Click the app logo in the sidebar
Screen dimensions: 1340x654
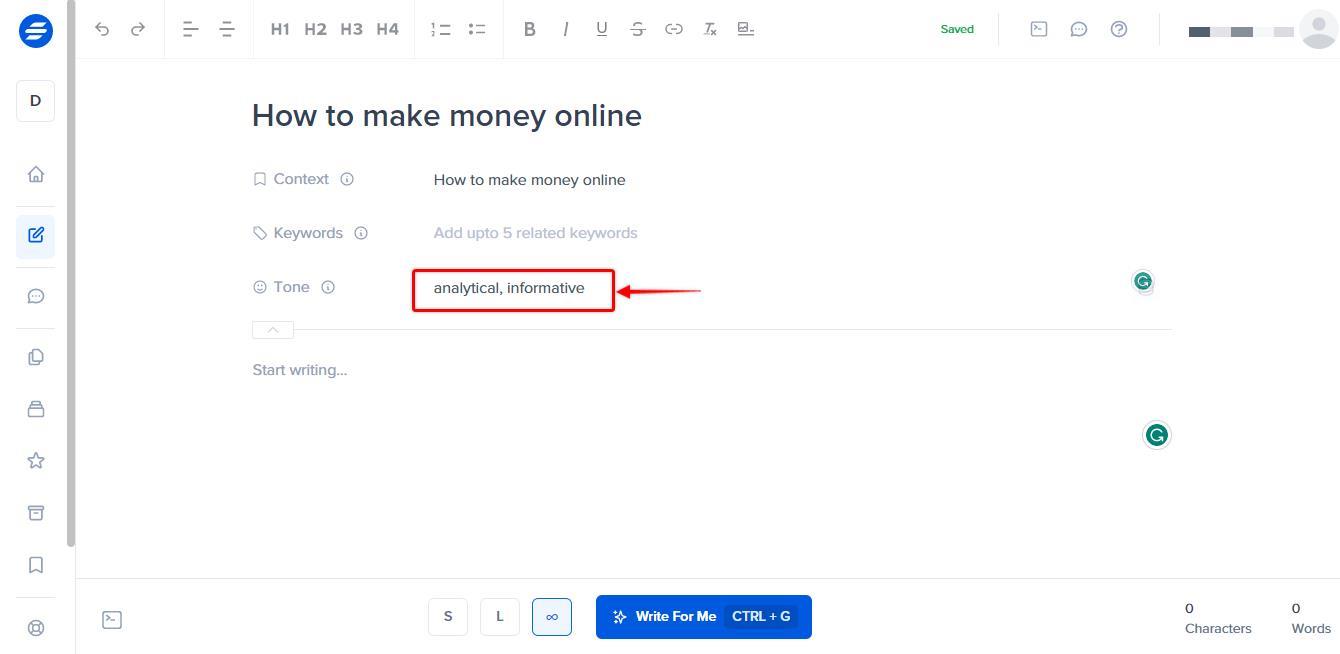click(36, 30)
